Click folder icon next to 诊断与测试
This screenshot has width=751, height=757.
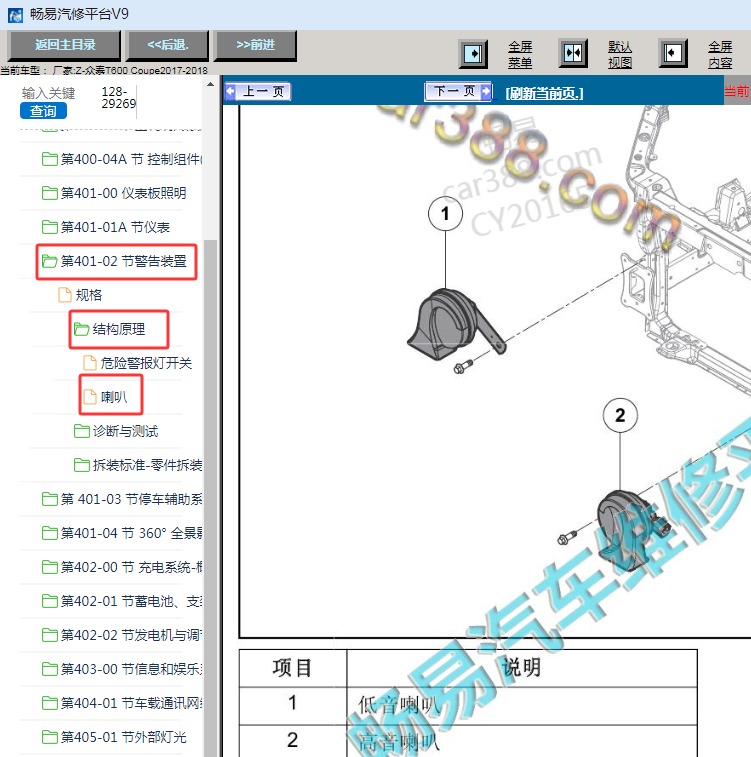click(x=82, y=431)
